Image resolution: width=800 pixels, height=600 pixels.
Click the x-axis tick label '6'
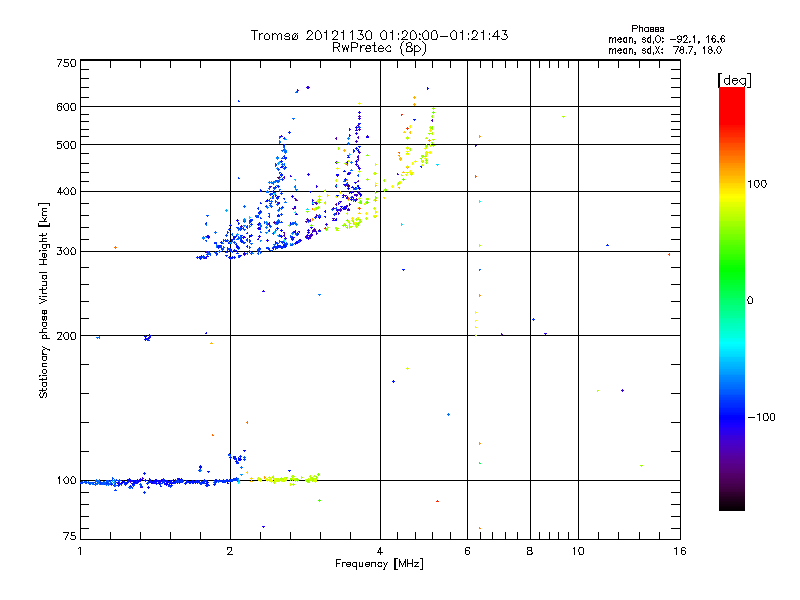pyautogui.click(x=467, y=551)
